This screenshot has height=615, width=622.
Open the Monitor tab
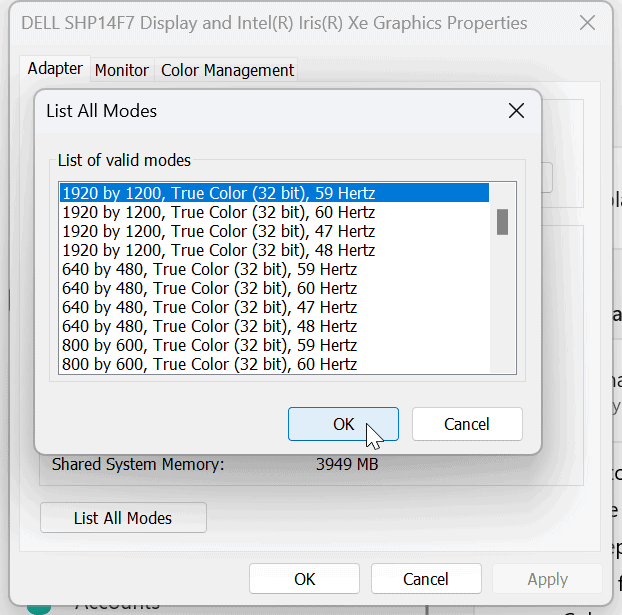coord(122,70)
